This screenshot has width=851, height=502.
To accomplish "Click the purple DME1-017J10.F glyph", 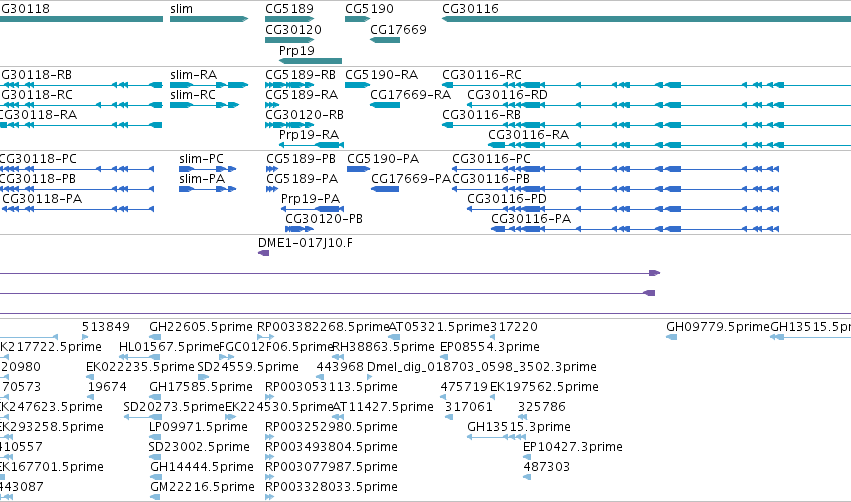I will coord(263,253).
